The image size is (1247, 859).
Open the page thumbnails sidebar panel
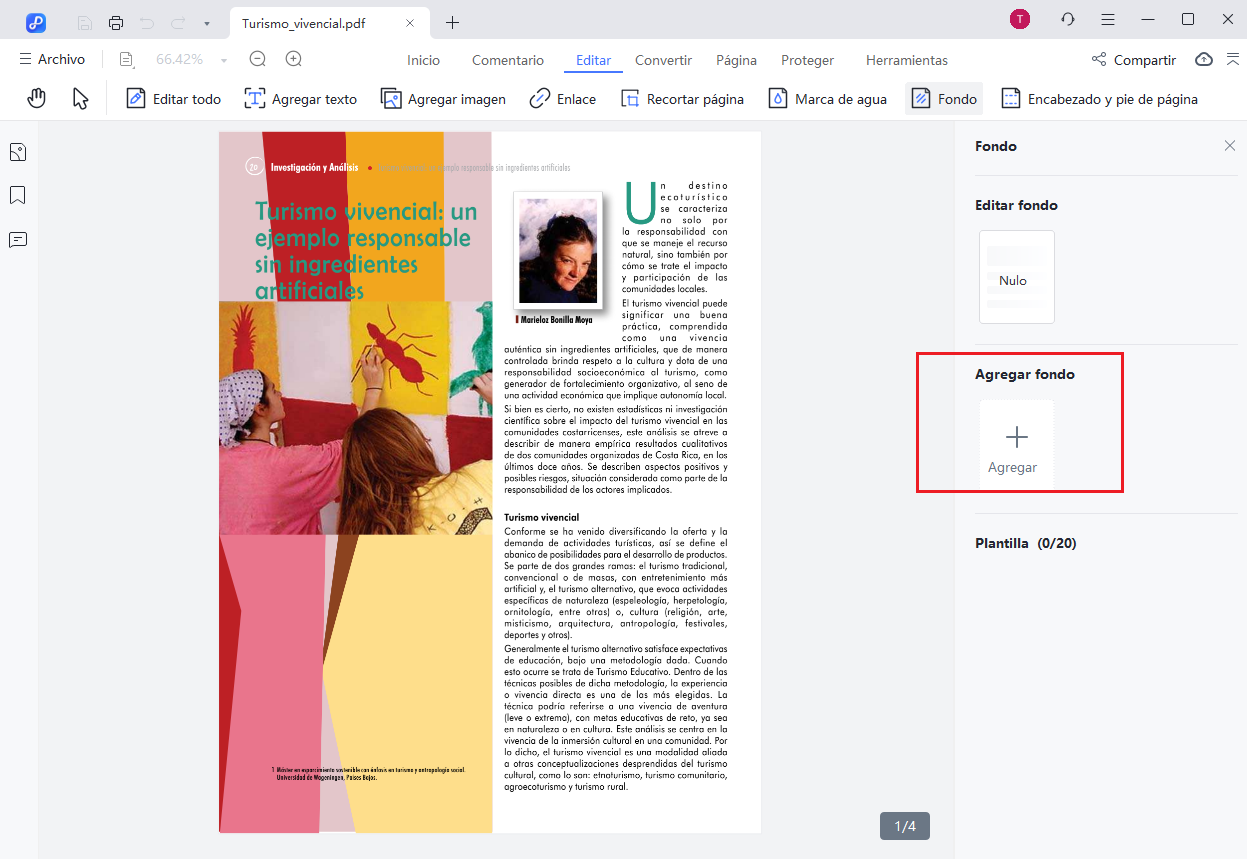(17, 152)
